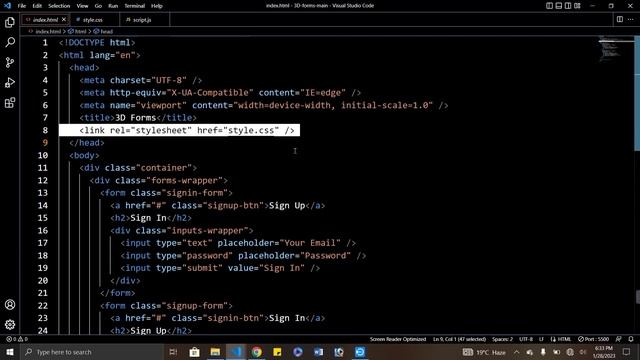Open File Explorer from taskbar
640x360 pixels.
(215, 352)
